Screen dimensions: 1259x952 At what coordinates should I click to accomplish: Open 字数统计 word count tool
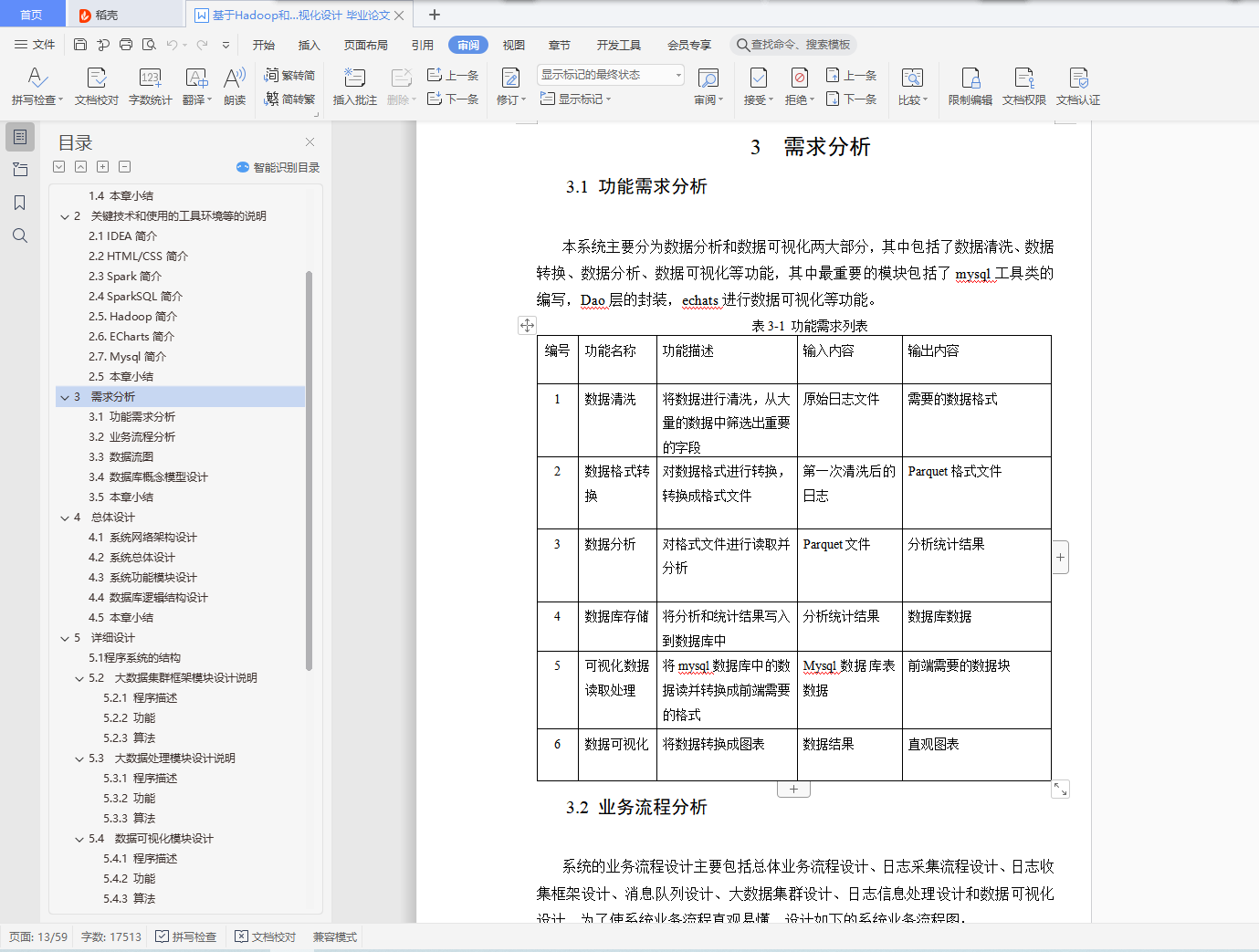point(151,87)
